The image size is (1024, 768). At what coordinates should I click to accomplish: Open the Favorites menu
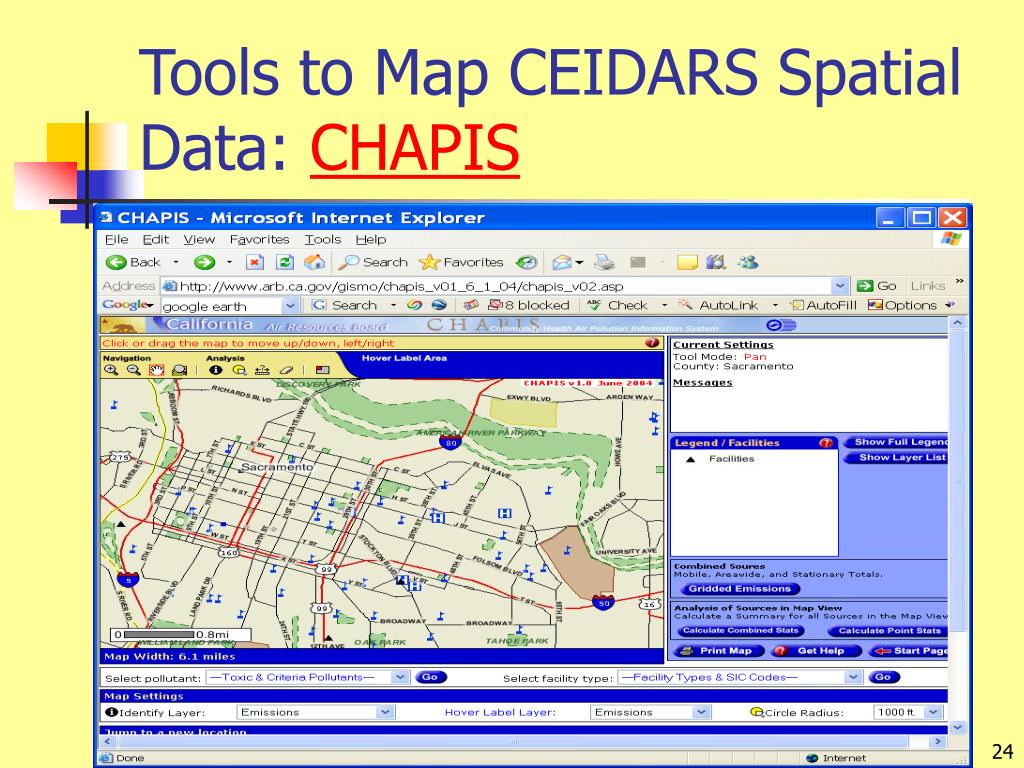pyautogui.click(x=259, y=240)
